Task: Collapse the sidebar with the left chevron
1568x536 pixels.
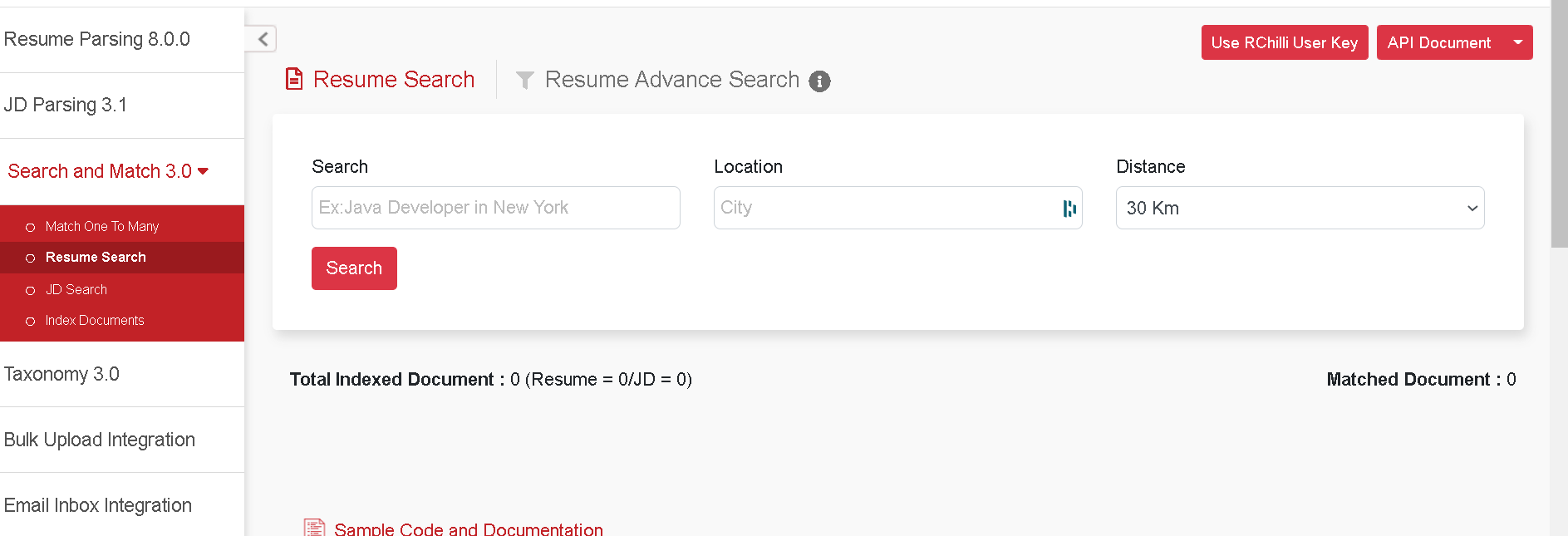Action: 261,39
